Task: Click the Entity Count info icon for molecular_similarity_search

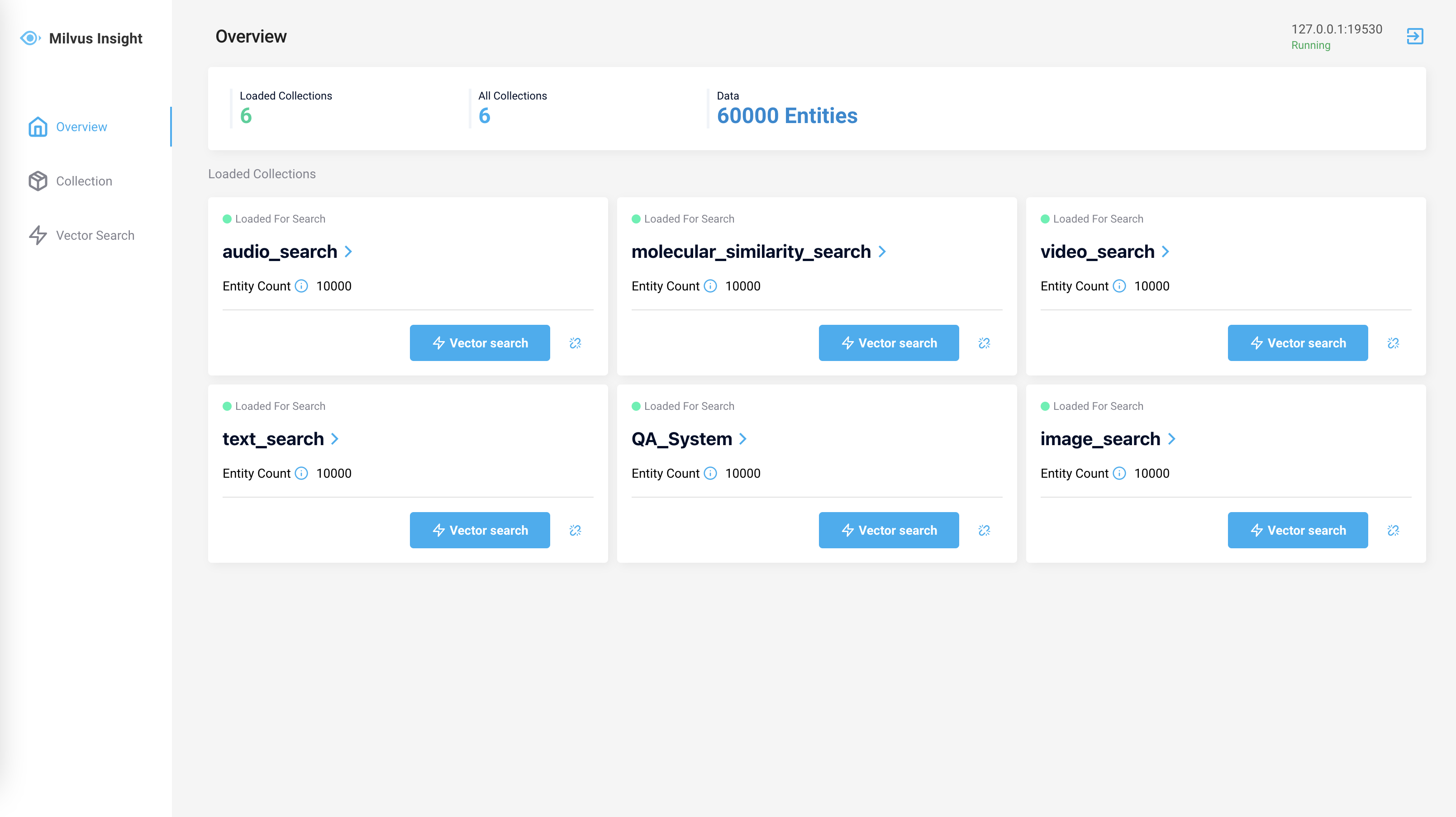Action: [710, 286]
